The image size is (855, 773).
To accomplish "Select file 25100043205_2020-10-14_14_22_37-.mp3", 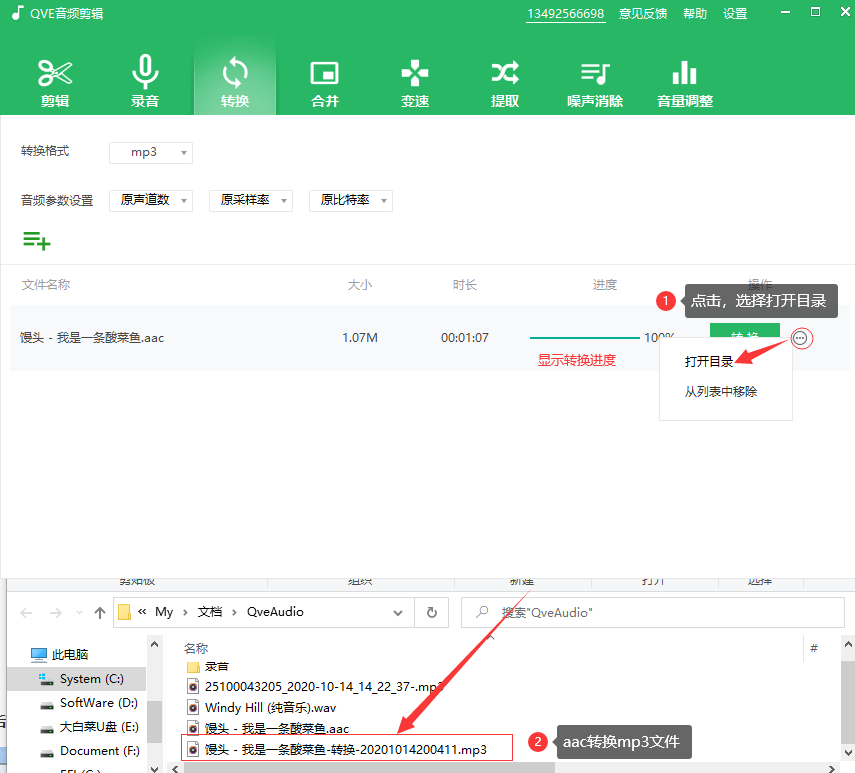I will click(314, 687).
